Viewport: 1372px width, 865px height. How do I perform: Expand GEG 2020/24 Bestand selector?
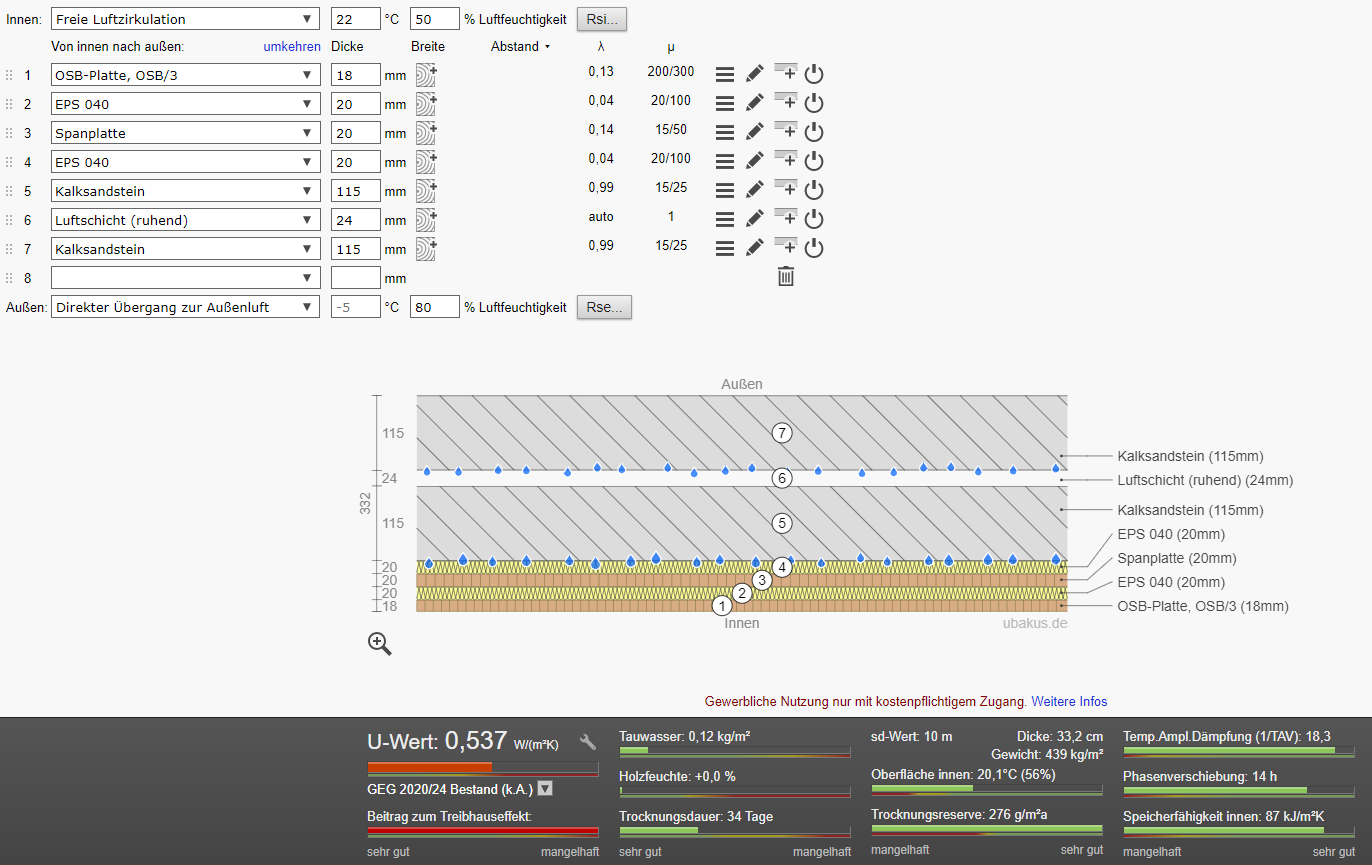pos(545,788)
